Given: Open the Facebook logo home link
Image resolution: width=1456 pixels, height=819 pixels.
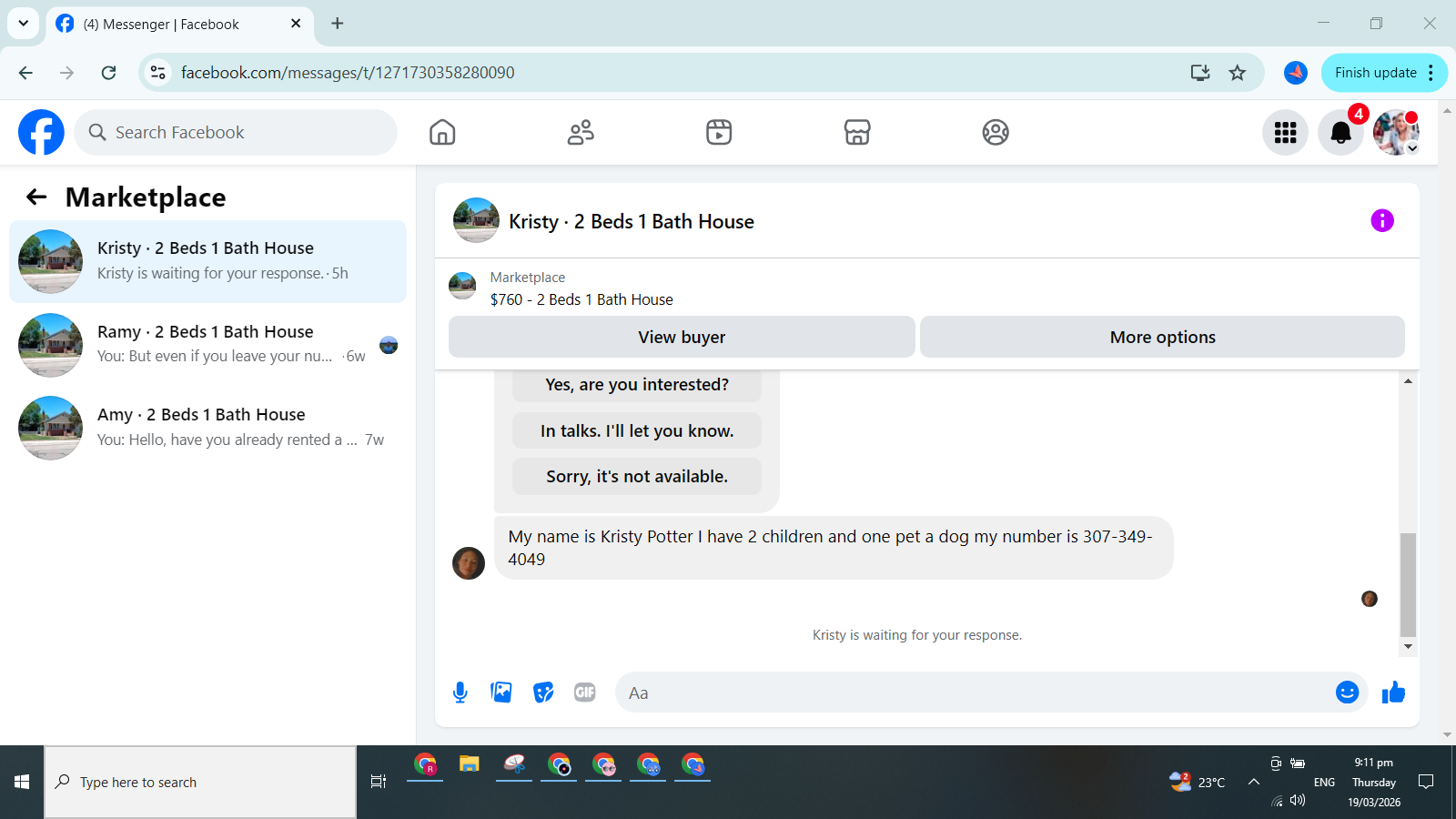Looking at the screenshot, I should point(41,133).
